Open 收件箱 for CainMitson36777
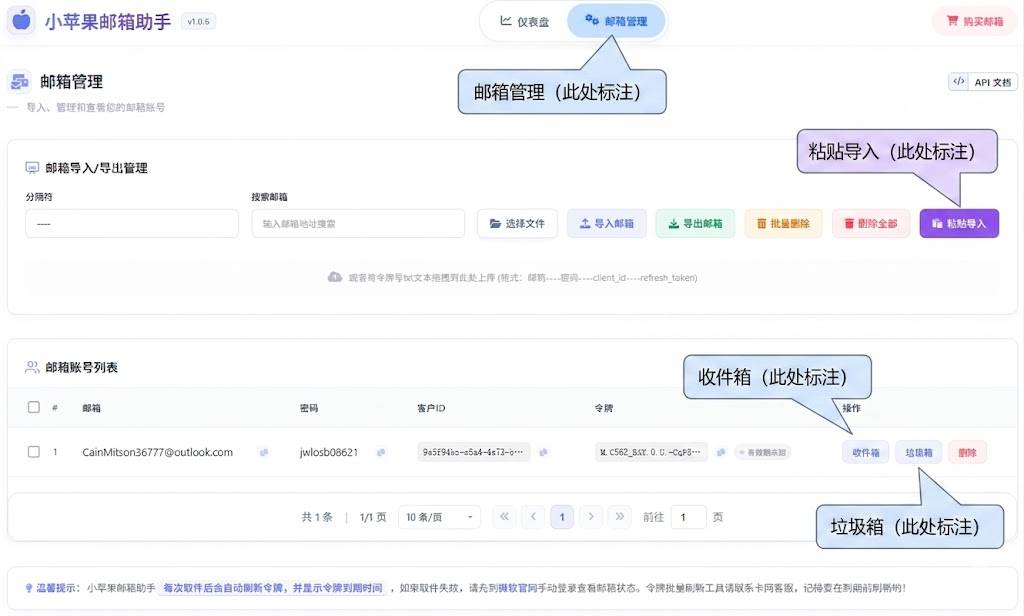Screen dimensions: 1024x616 865,452
